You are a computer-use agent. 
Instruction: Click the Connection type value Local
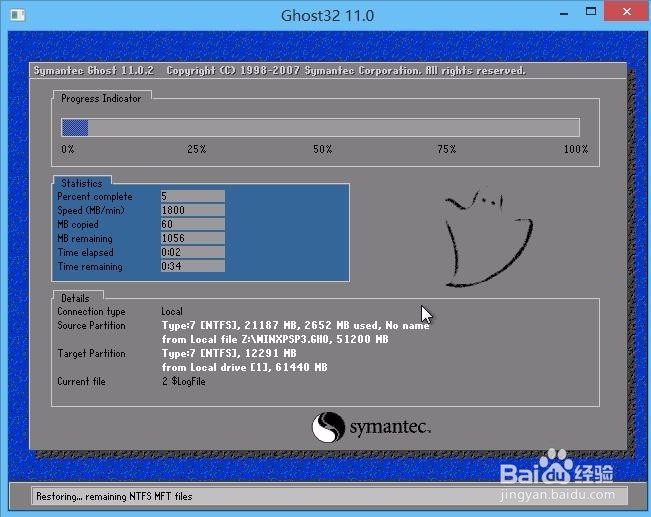[172, 311]
